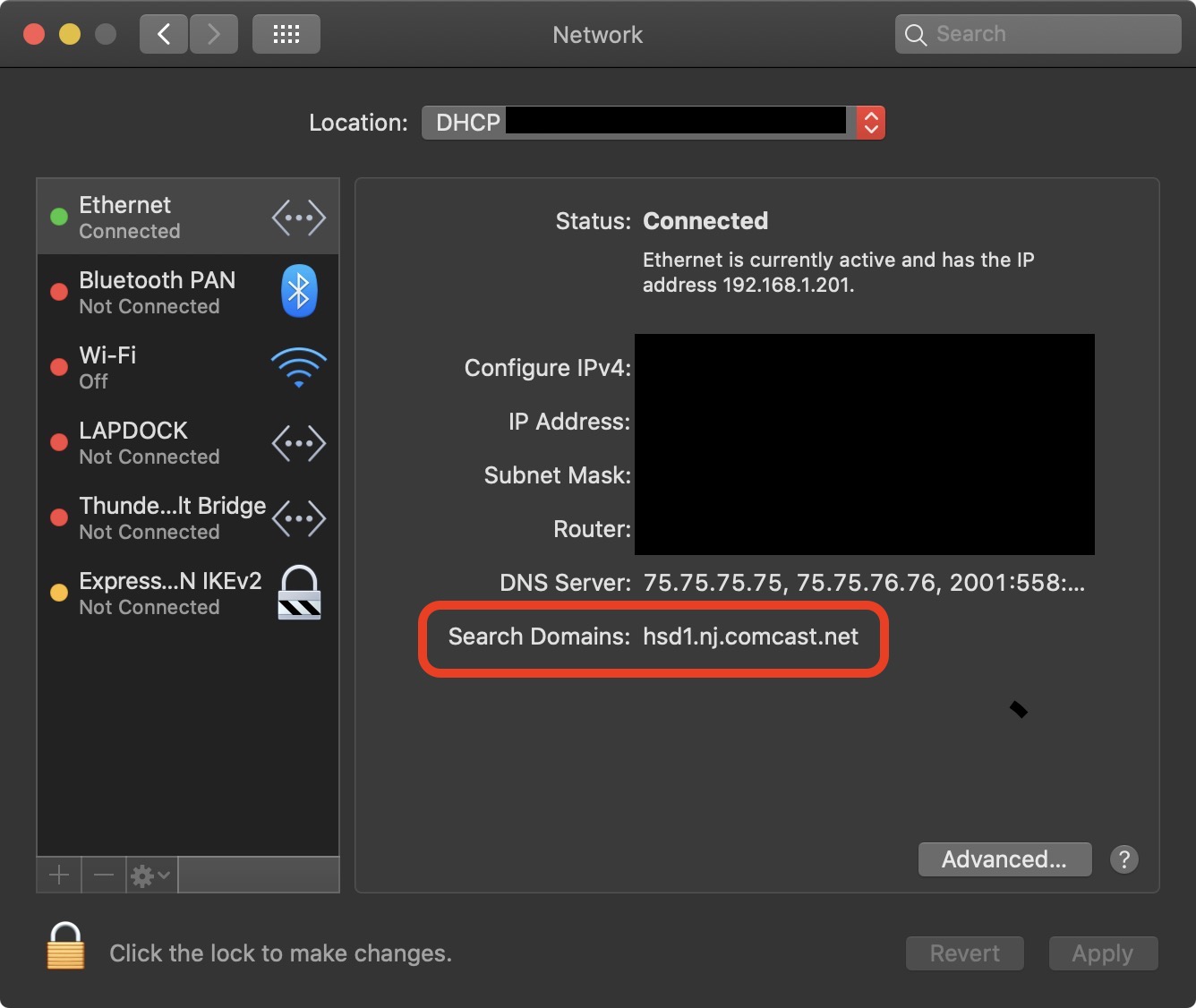Go back with the left arrow button
Image resolution: width=1196 pixels, height=1008 pixels.
(164, 35)
